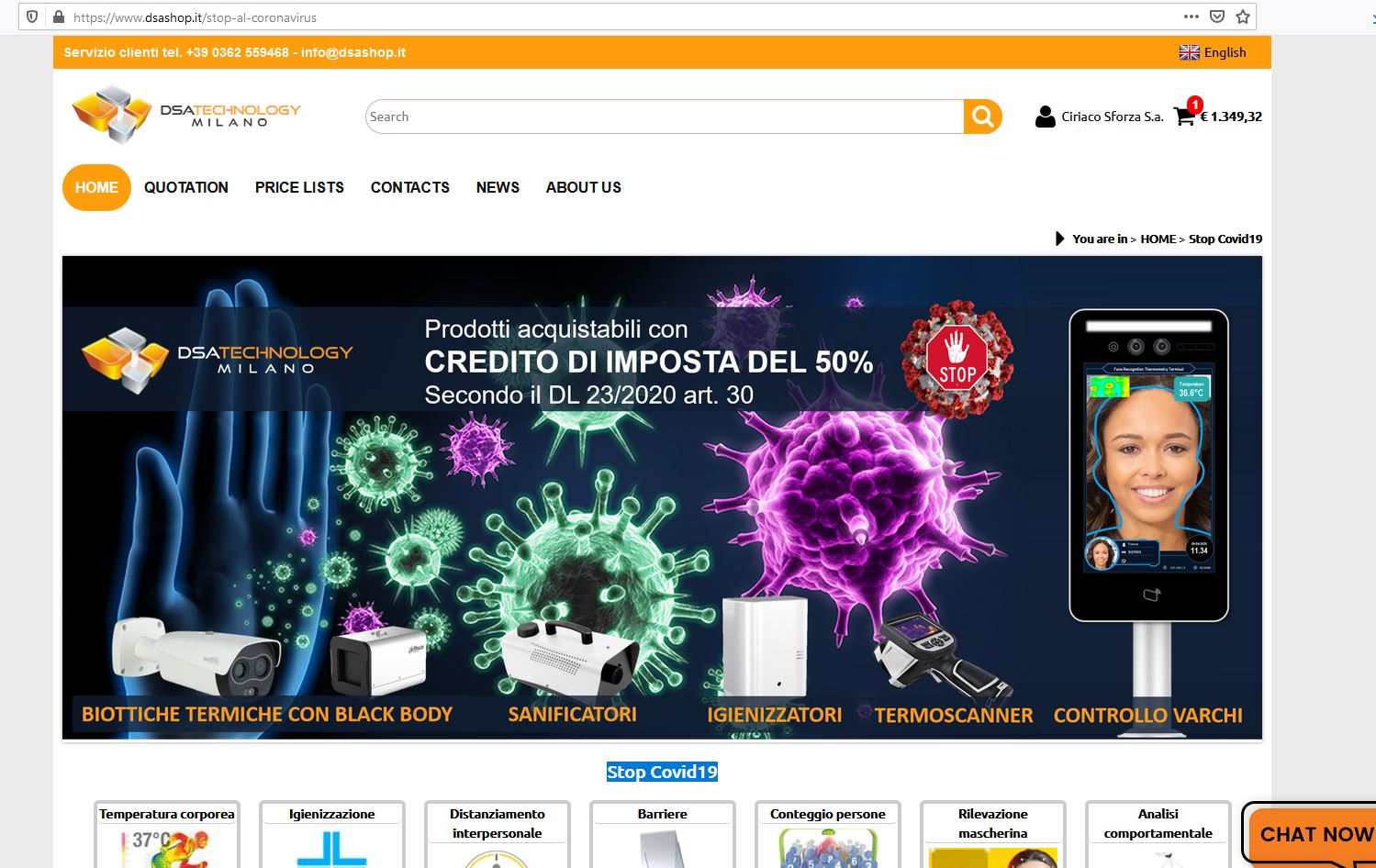Image resolution: width=1376 pixels, height=868 pixels.
Task: Open the HOME menu item
Action: [96, 187]
